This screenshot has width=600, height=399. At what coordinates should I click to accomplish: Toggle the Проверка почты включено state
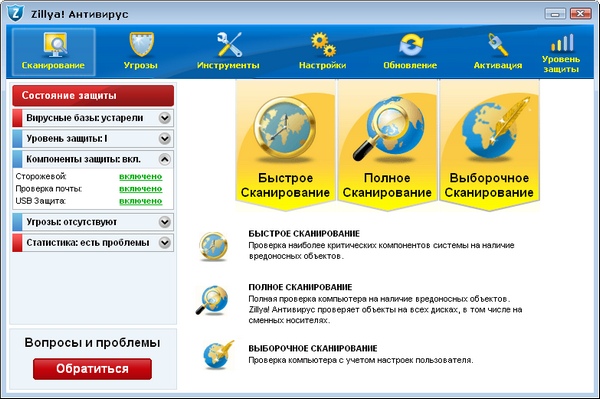coord(140,189)
